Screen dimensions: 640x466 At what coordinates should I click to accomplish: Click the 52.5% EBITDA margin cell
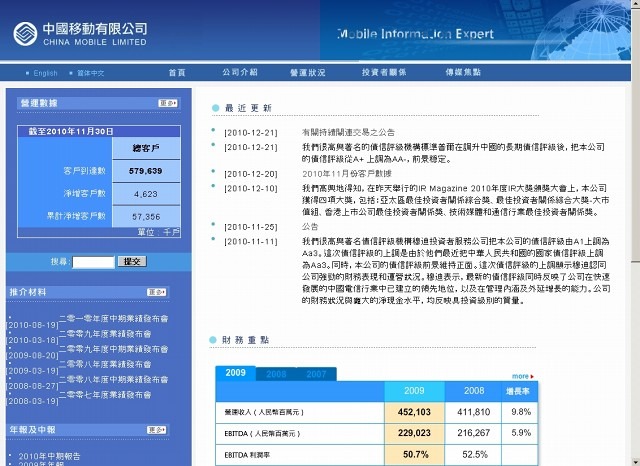pyautogui.click(x=473, y=455)
